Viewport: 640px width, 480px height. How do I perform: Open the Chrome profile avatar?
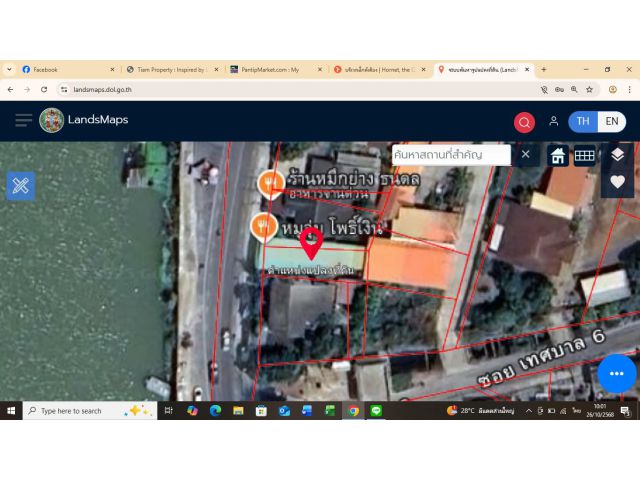(612, 89)
